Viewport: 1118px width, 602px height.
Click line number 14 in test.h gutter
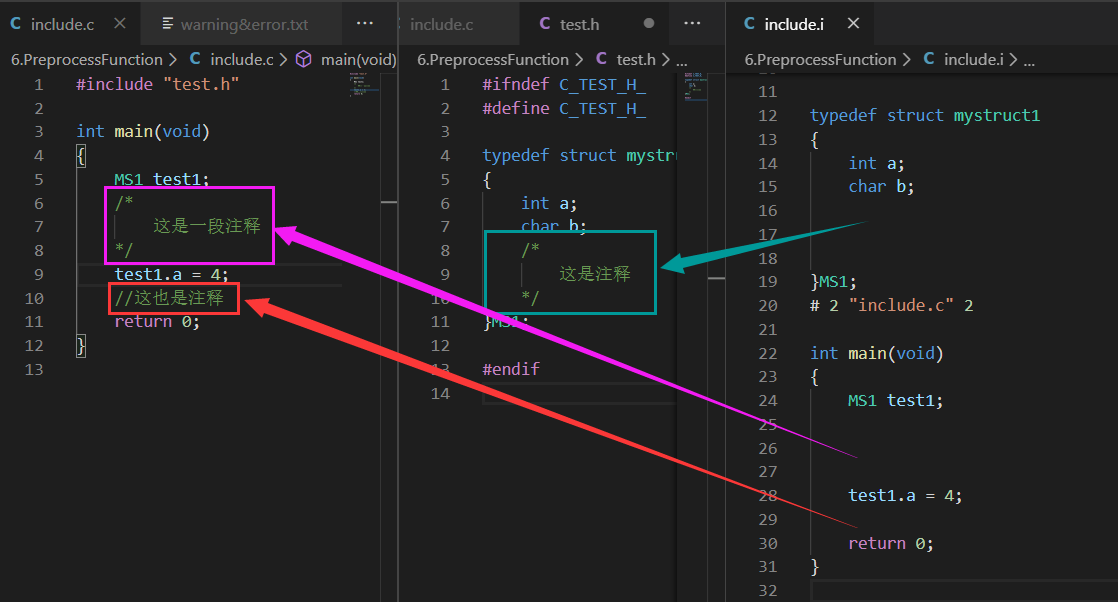click(440, 394)
